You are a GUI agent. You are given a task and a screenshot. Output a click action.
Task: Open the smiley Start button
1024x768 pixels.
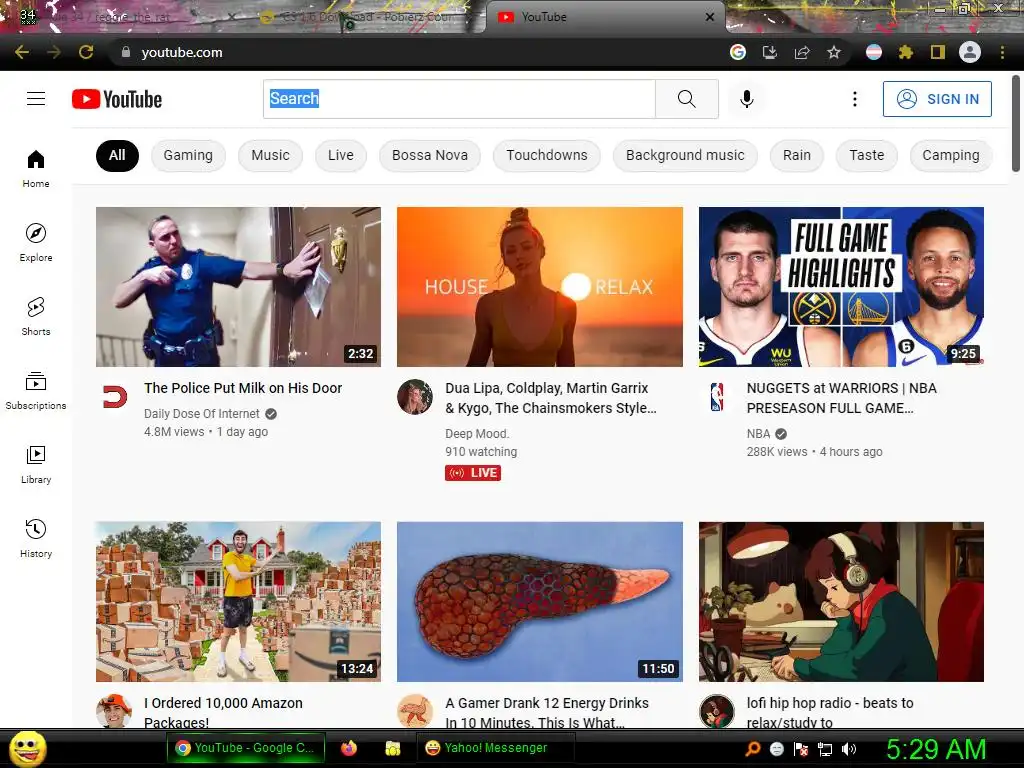(x=27, y=748)
